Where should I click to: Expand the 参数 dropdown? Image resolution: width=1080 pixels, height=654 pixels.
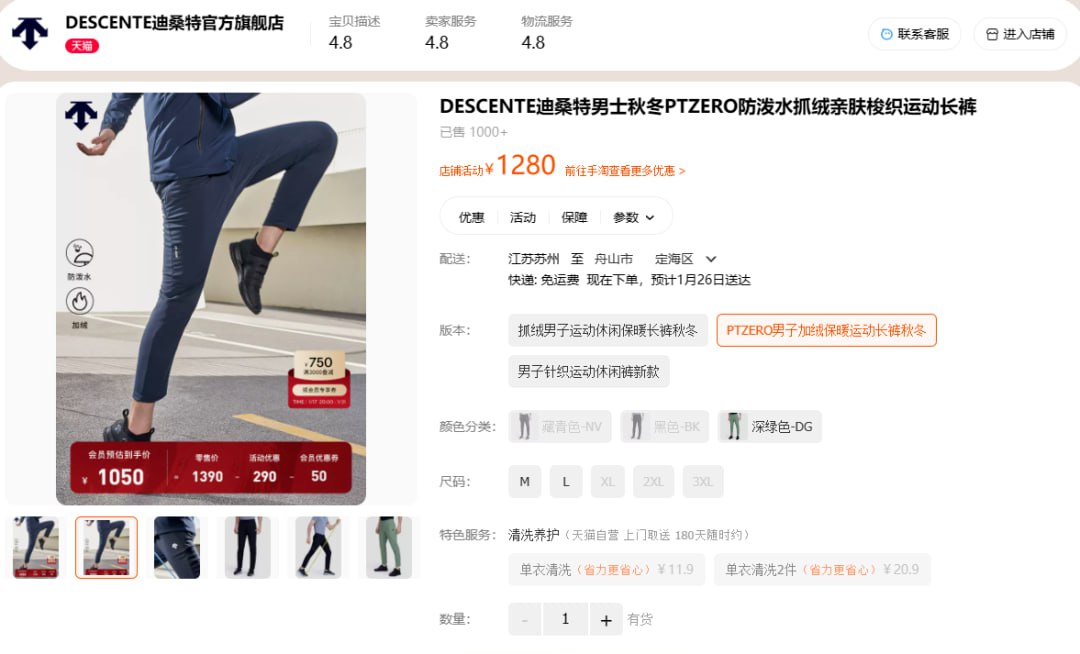(x=634, y=218)
